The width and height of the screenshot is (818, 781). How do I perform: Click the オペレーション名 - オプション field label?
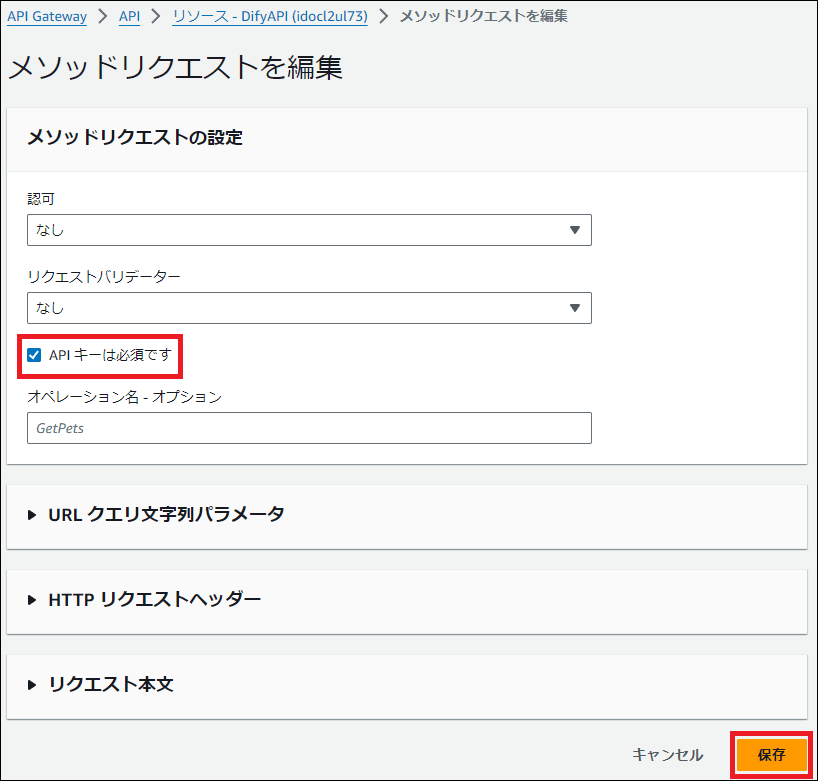tap(124, 396)
